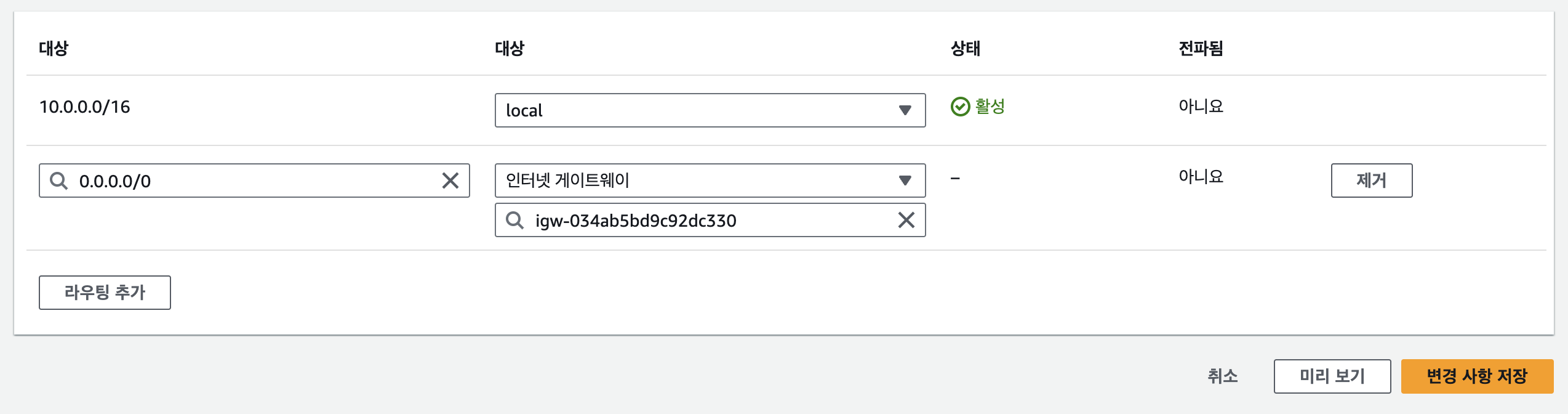Image resolution: width=1568 pixels, height=414 pixels.
Task: Cancel editing with the 취소 link
Action: point(1222,376)
